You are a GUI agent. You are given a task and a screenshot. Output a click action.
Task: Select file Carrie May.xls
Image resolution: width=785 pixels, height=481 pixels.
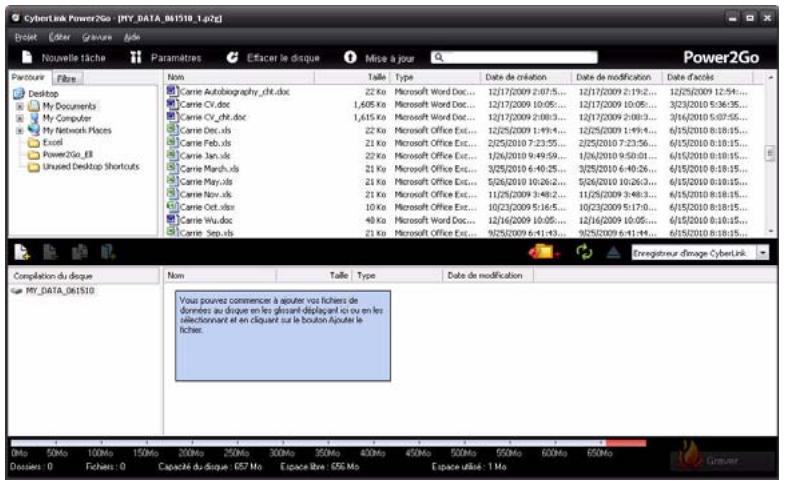pyautogui.click(x=206, y=182)
